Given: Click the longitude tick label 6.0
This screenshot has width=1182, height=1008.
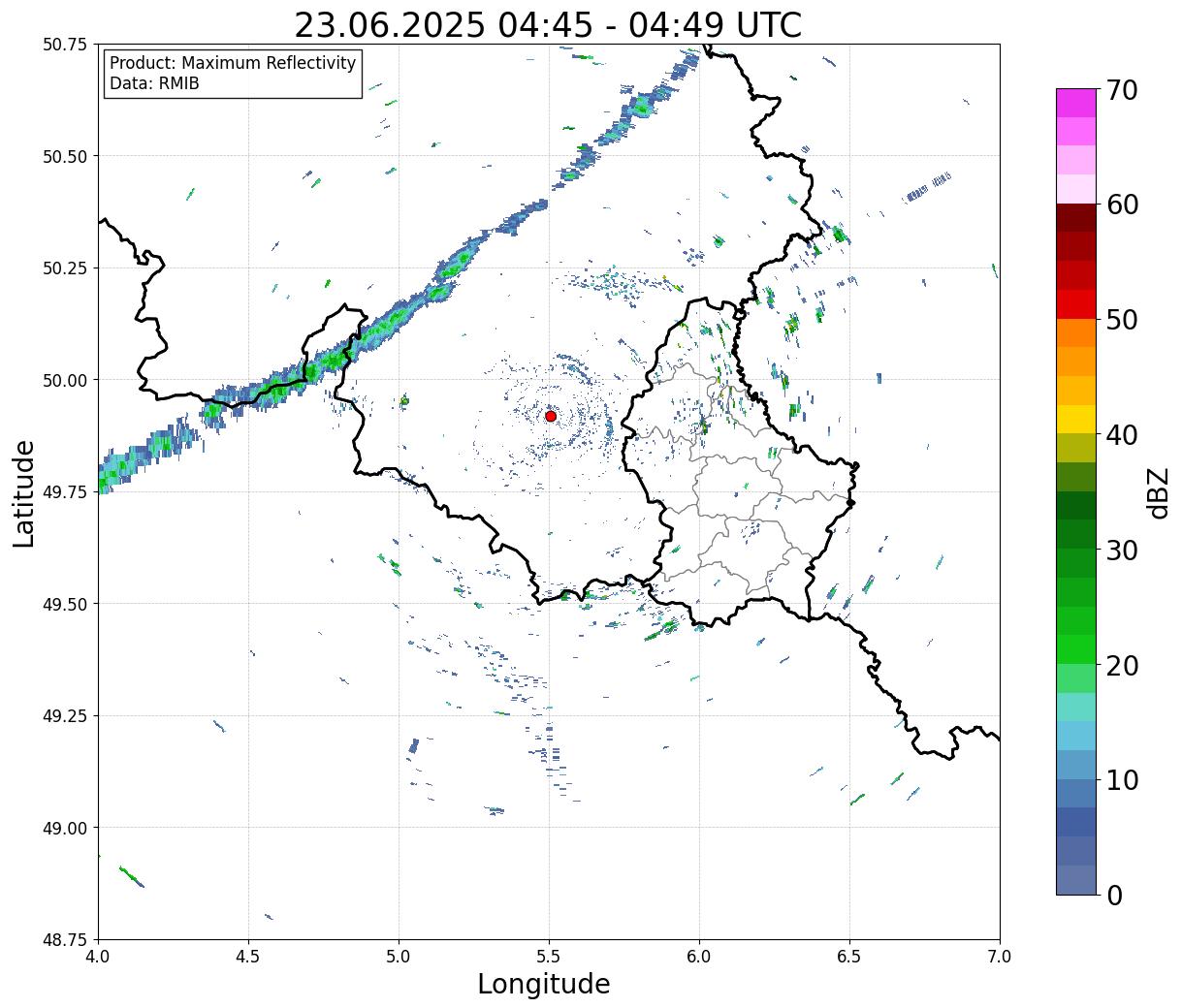Looking at the screenshot, I should pyautogui.click(x=699, y=956).
